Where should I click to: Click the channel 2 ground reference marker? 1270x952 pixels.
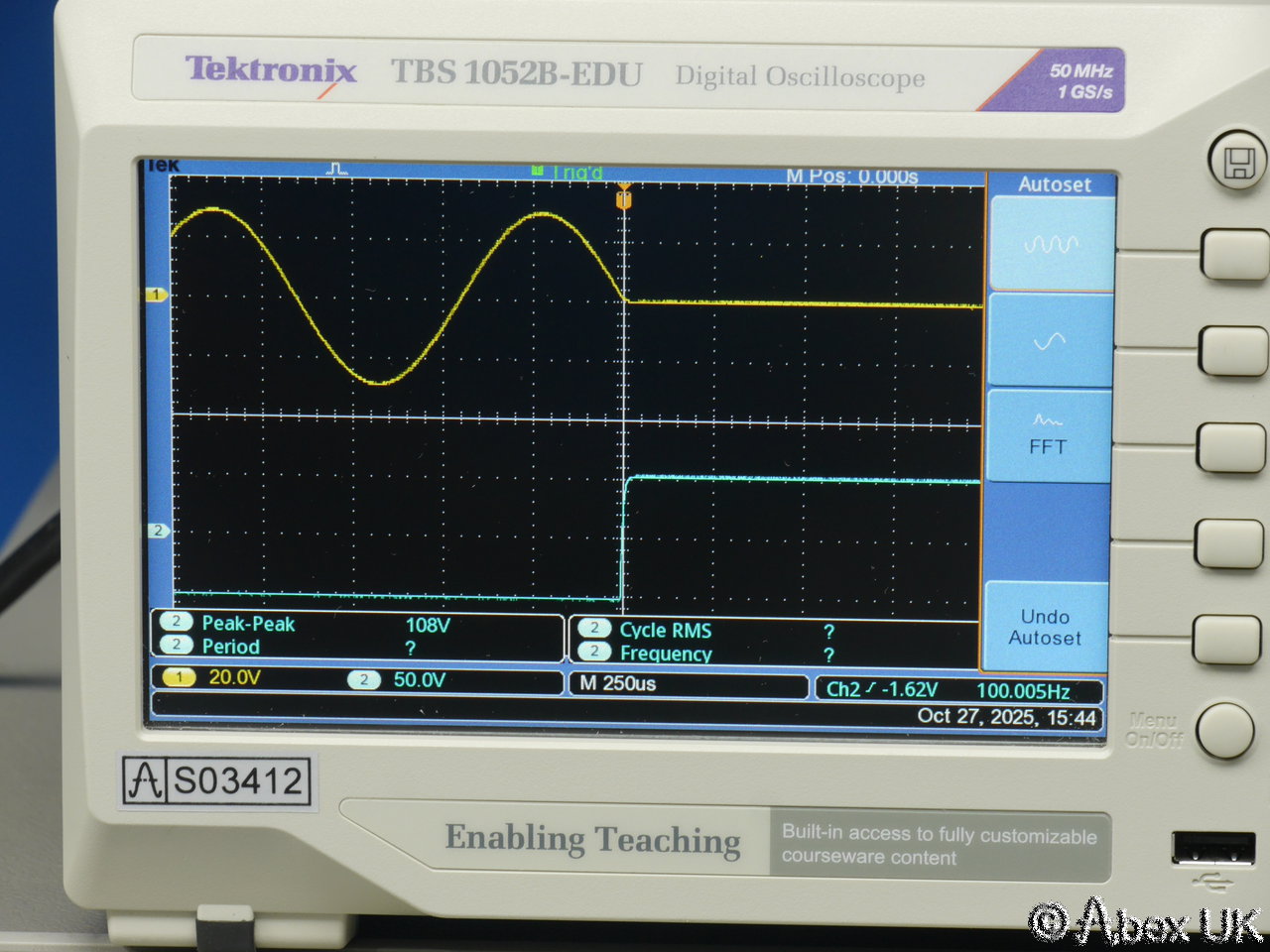coord(158,531)
